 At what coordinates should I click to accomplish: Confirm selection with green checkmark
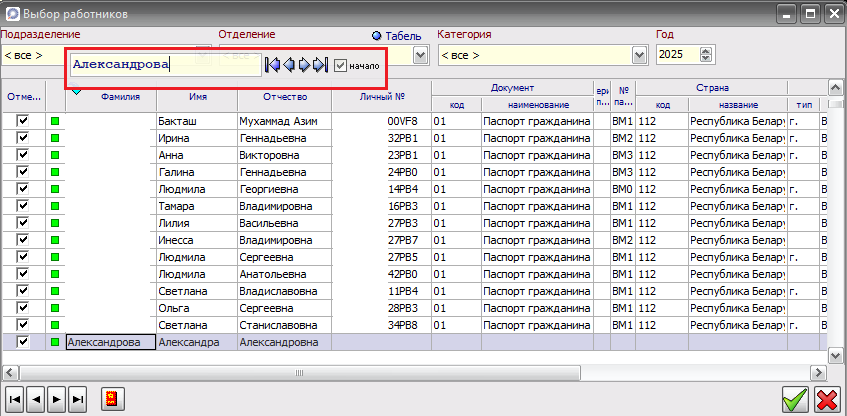[794, 400]
